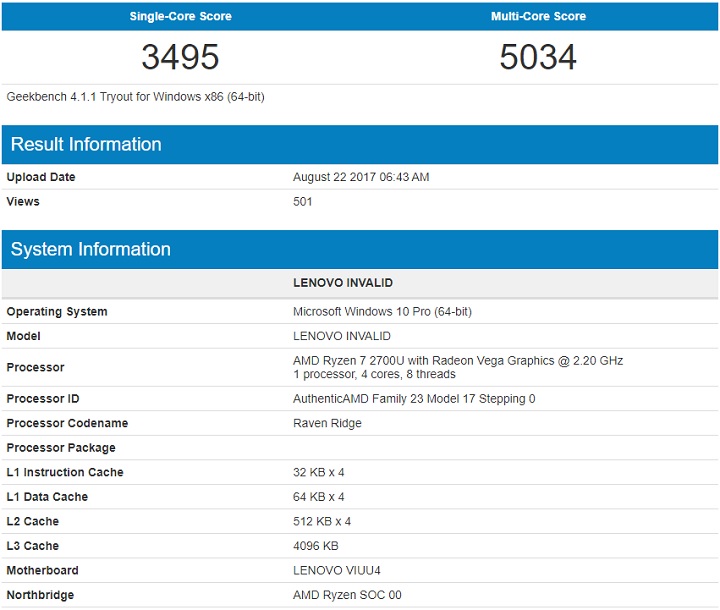Click the L1 Data Cache label
The width and height of the screenshot is (720, 610).
pyautogui.click(x=47, y=497)
